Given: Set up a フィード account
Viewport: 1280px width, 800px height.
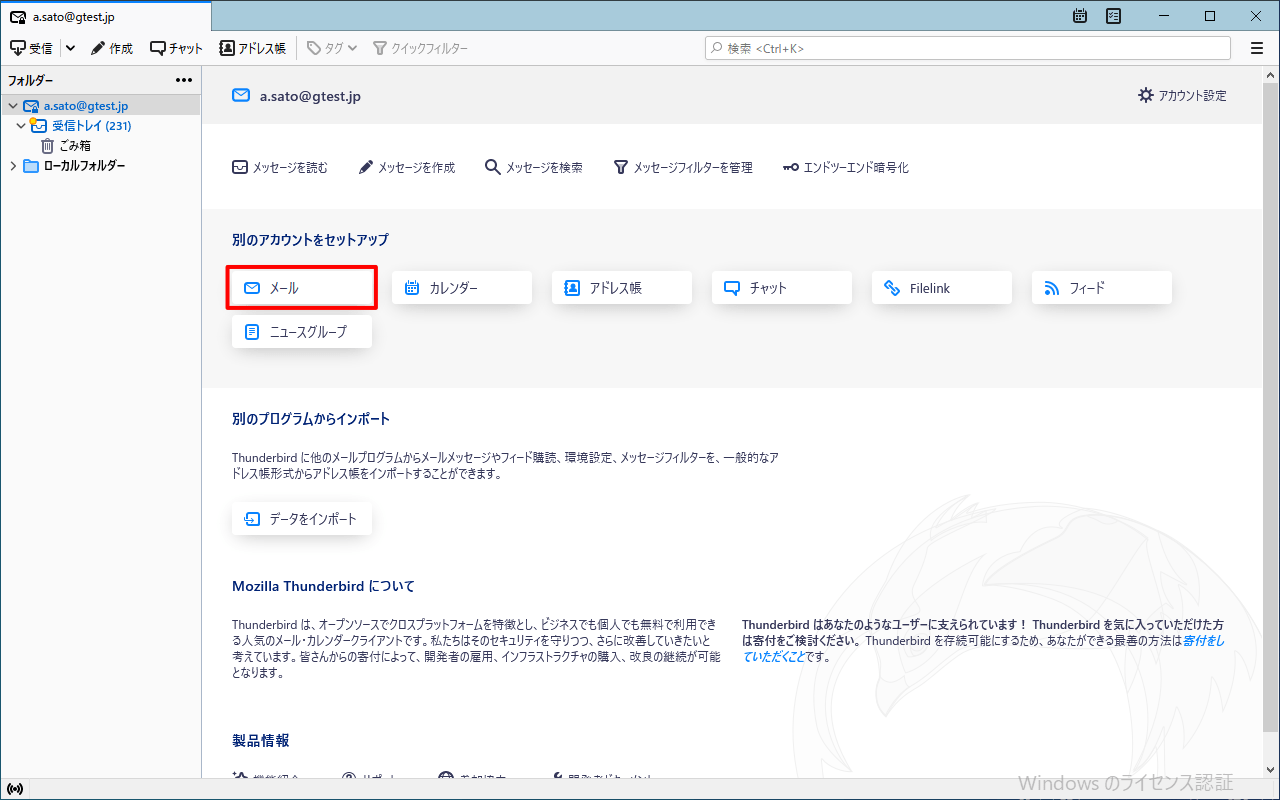Looking at the screenshot, I should [x=1102, y=288].
